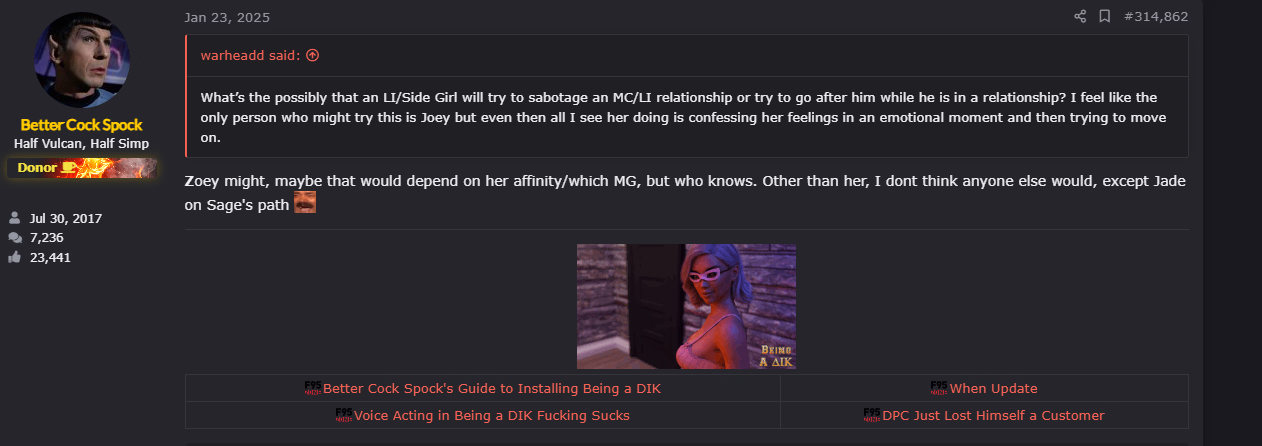Open the "warheadd said:" quote source link

(251, 55)
